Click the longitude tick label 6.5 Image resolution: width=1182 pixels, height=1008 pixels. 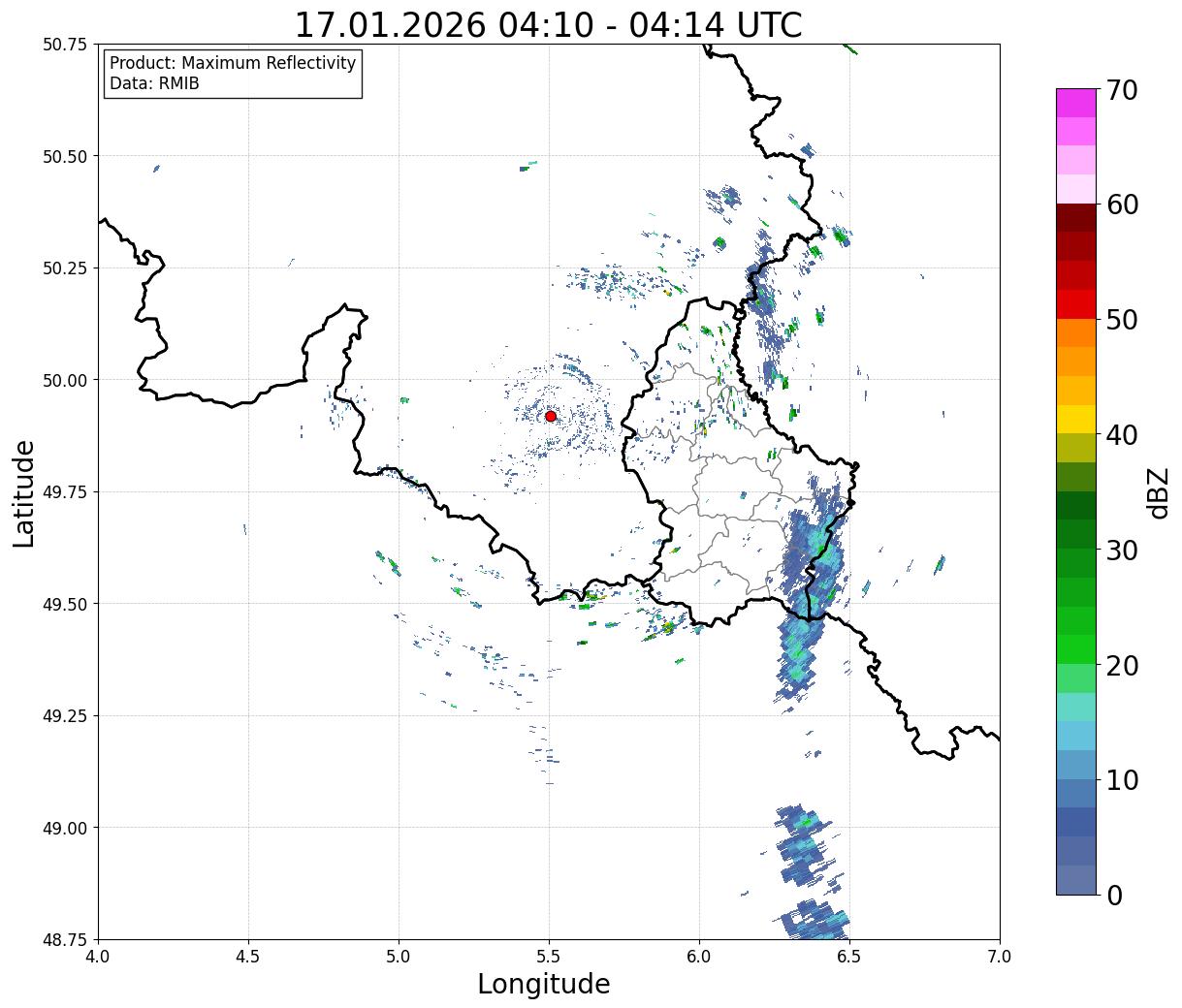tap(849, 957)
